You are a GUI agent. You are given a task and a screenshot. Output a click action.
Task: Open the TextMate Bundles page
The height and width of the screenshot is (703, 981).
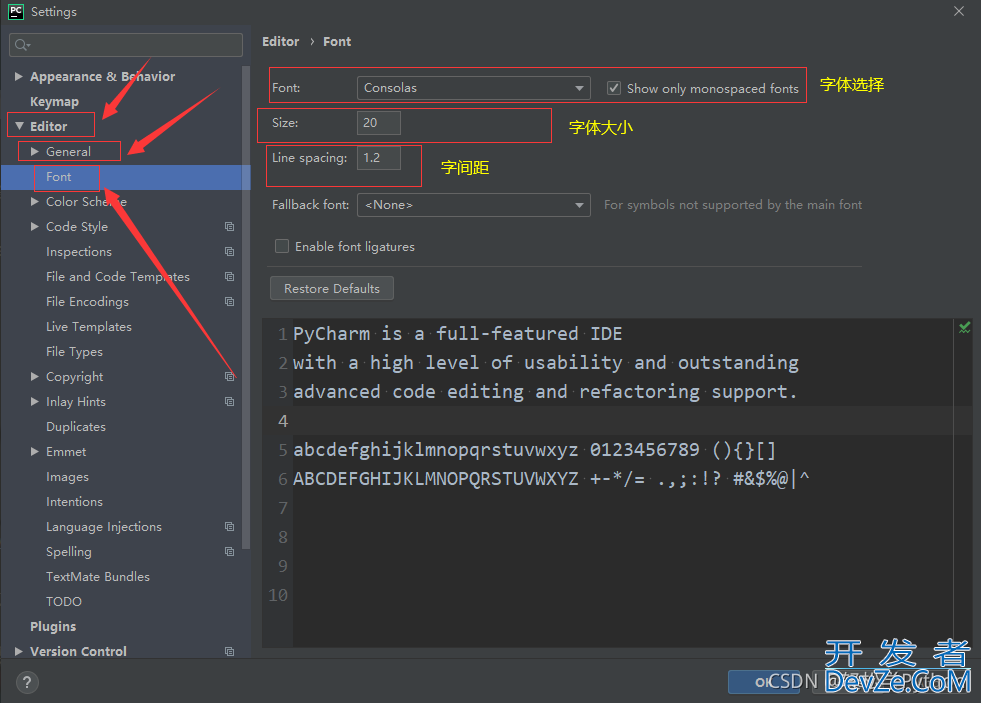click(98, 577)
